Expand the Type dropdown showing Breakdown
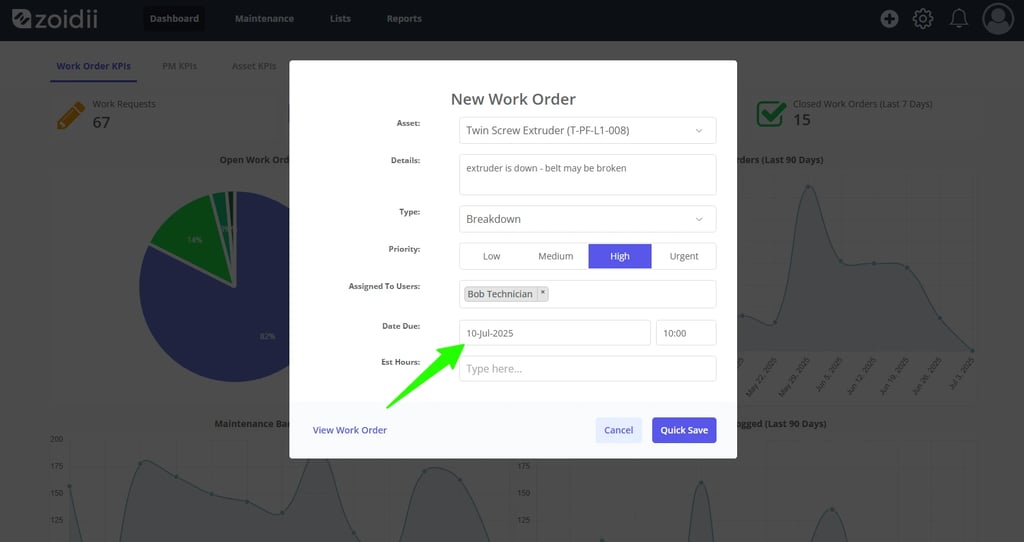Screen dimensions: 1024x542 (x=588, y=219)
